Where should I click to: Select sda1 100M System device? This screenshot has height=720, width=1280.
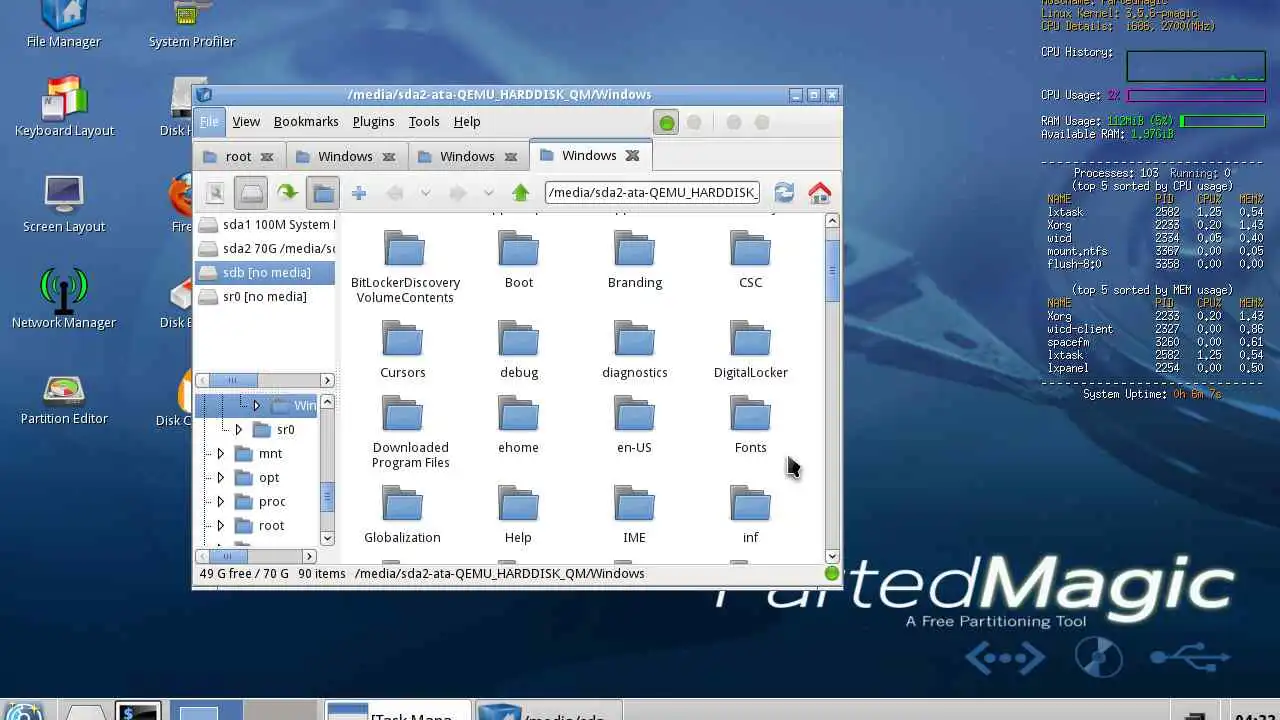tap(266, 224)
